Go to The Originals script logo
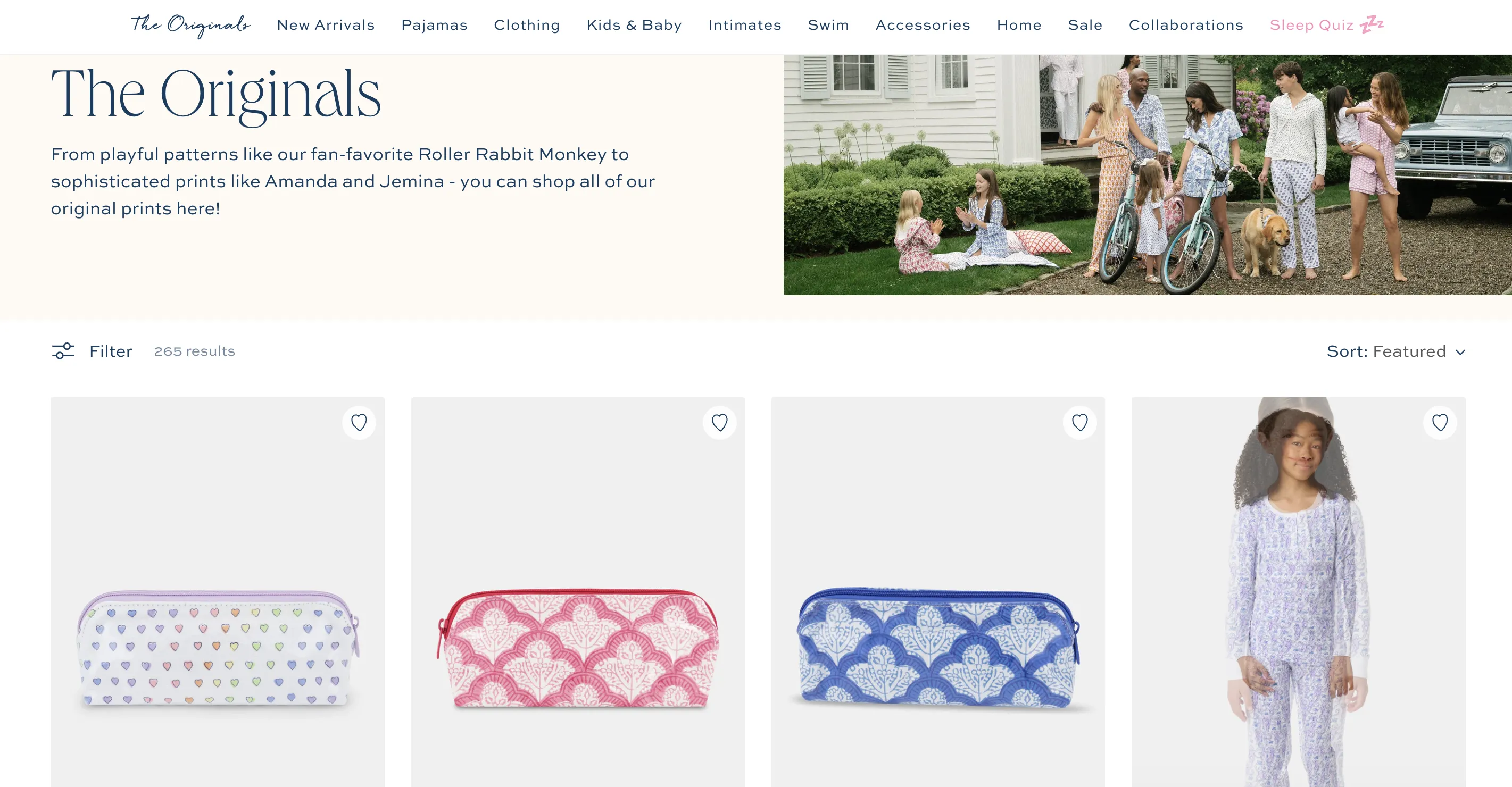Viewport: 1512px width, 787px height. 190,25
